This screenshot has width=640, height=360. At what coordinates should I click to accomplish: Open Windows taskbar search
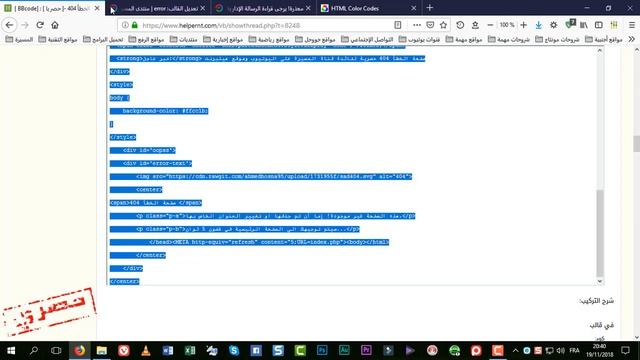pos(34,351)
